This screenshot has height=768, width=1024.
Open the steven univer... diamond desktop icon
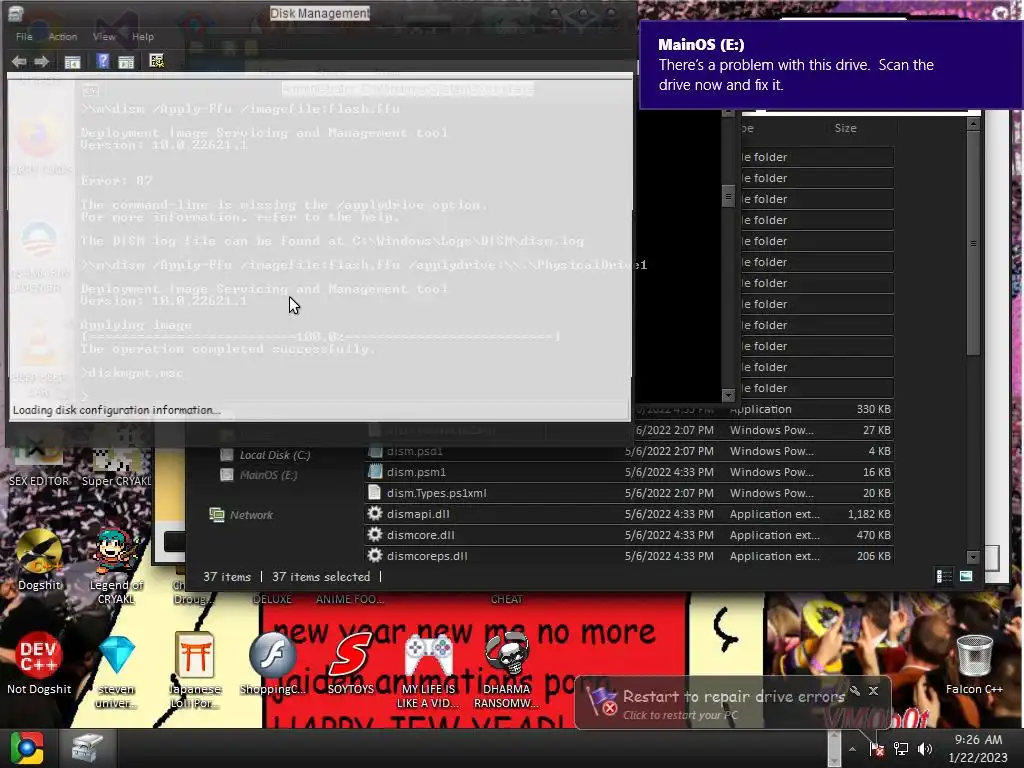[x=117, y=671]
